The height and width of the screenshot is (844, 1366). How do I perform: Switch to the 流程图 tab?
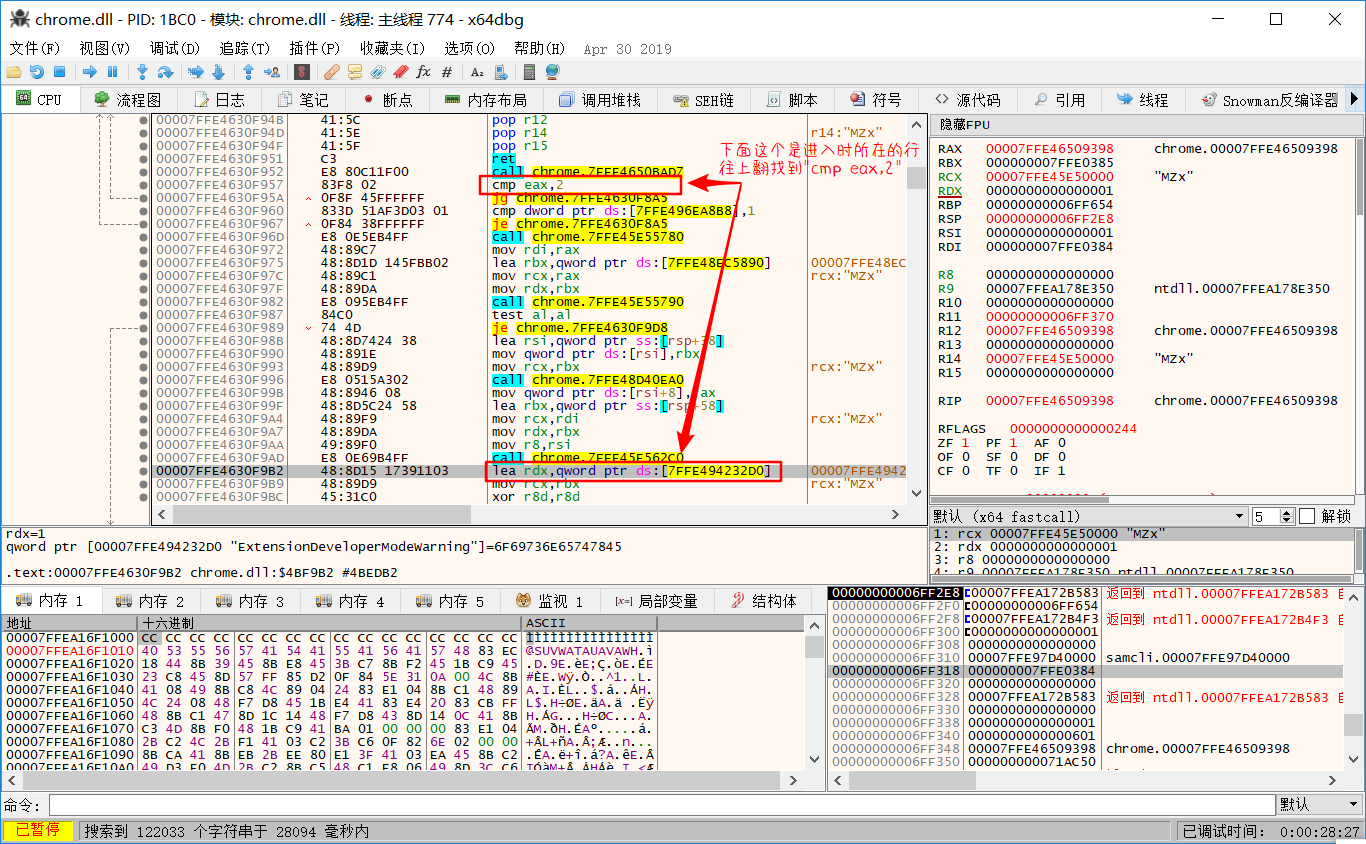[127, 100]
